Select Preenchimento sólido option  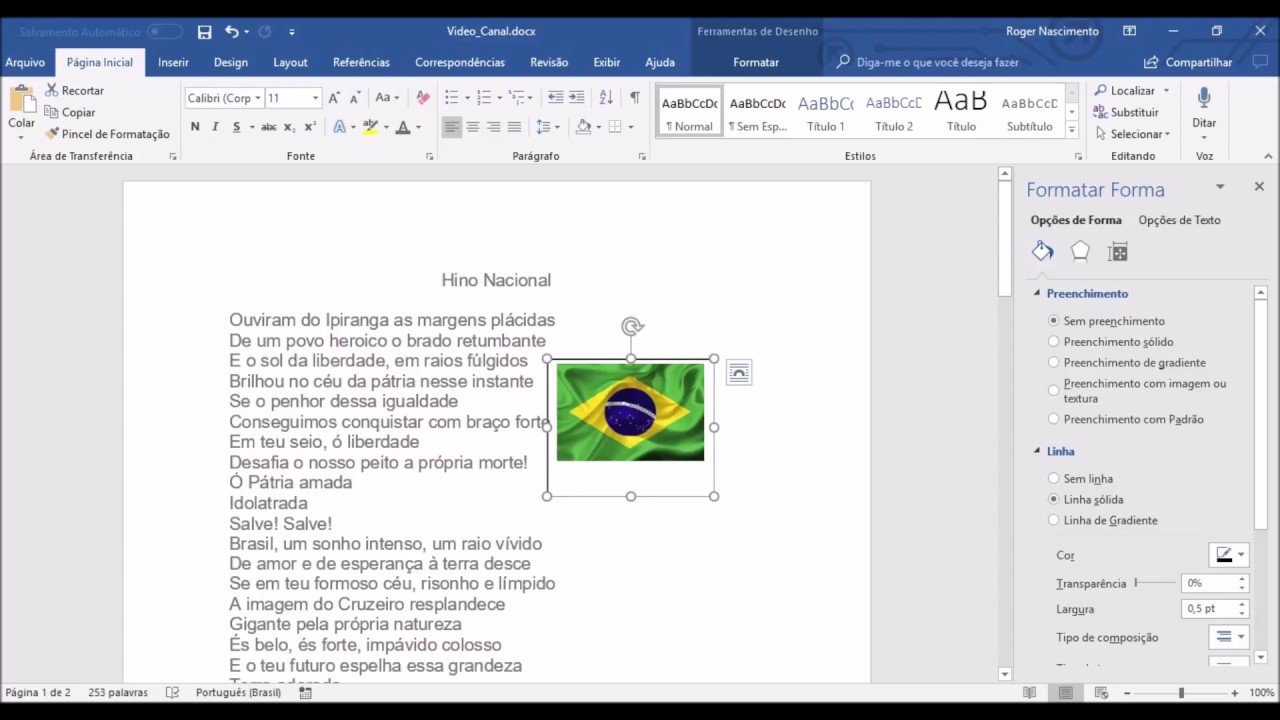(1054, 342)
